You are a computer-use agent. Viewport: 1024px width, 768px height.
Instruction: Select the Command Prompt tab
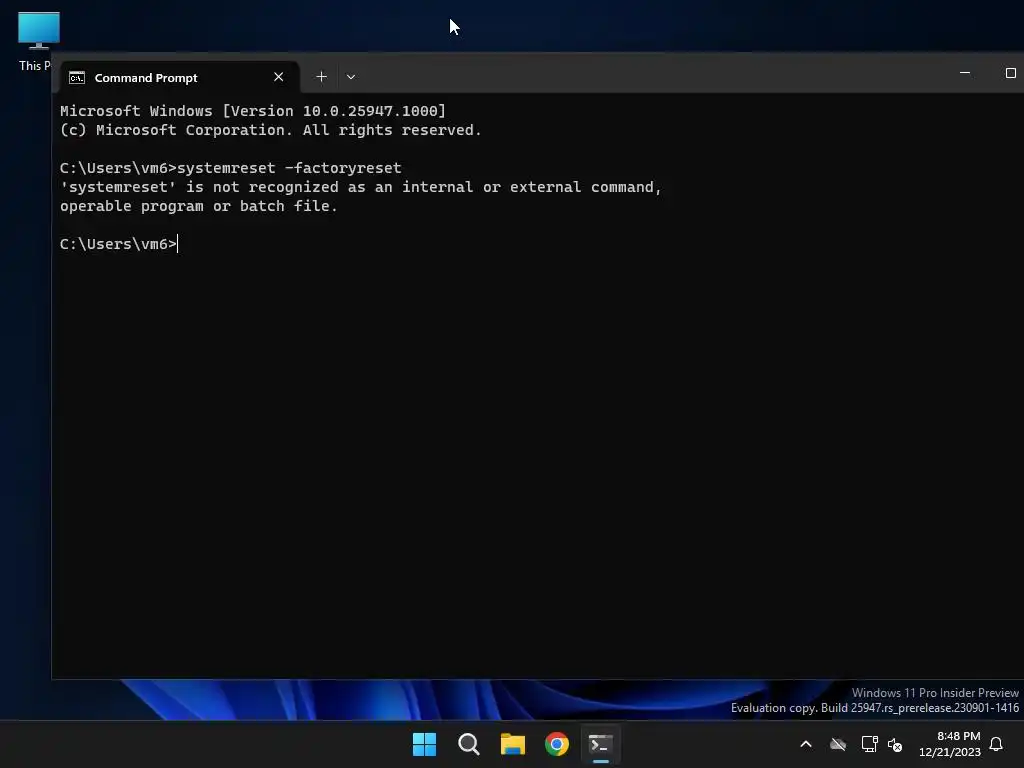[180, 77]
